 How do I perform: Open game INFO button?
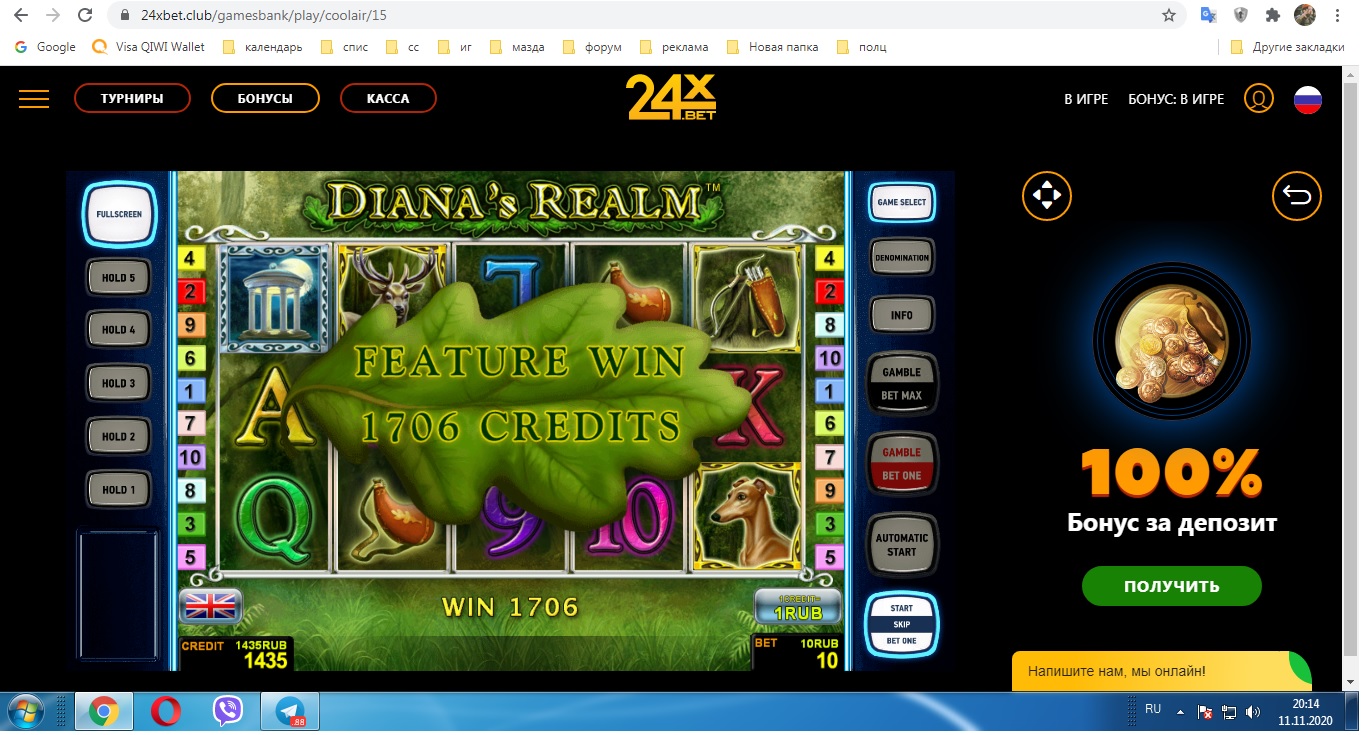[x=901, y=315]
